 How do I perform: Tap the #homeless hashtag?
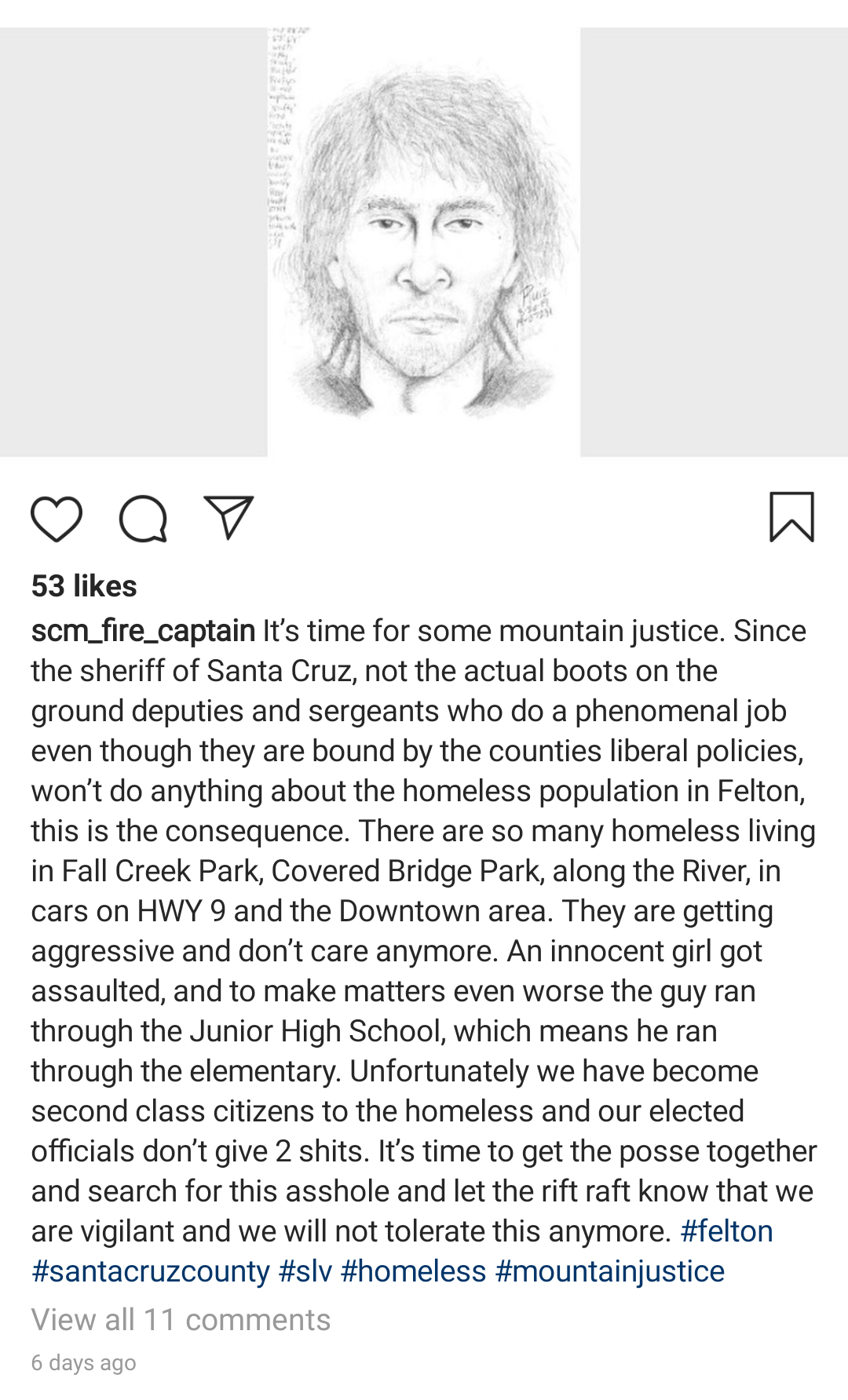pos(414,1271)
